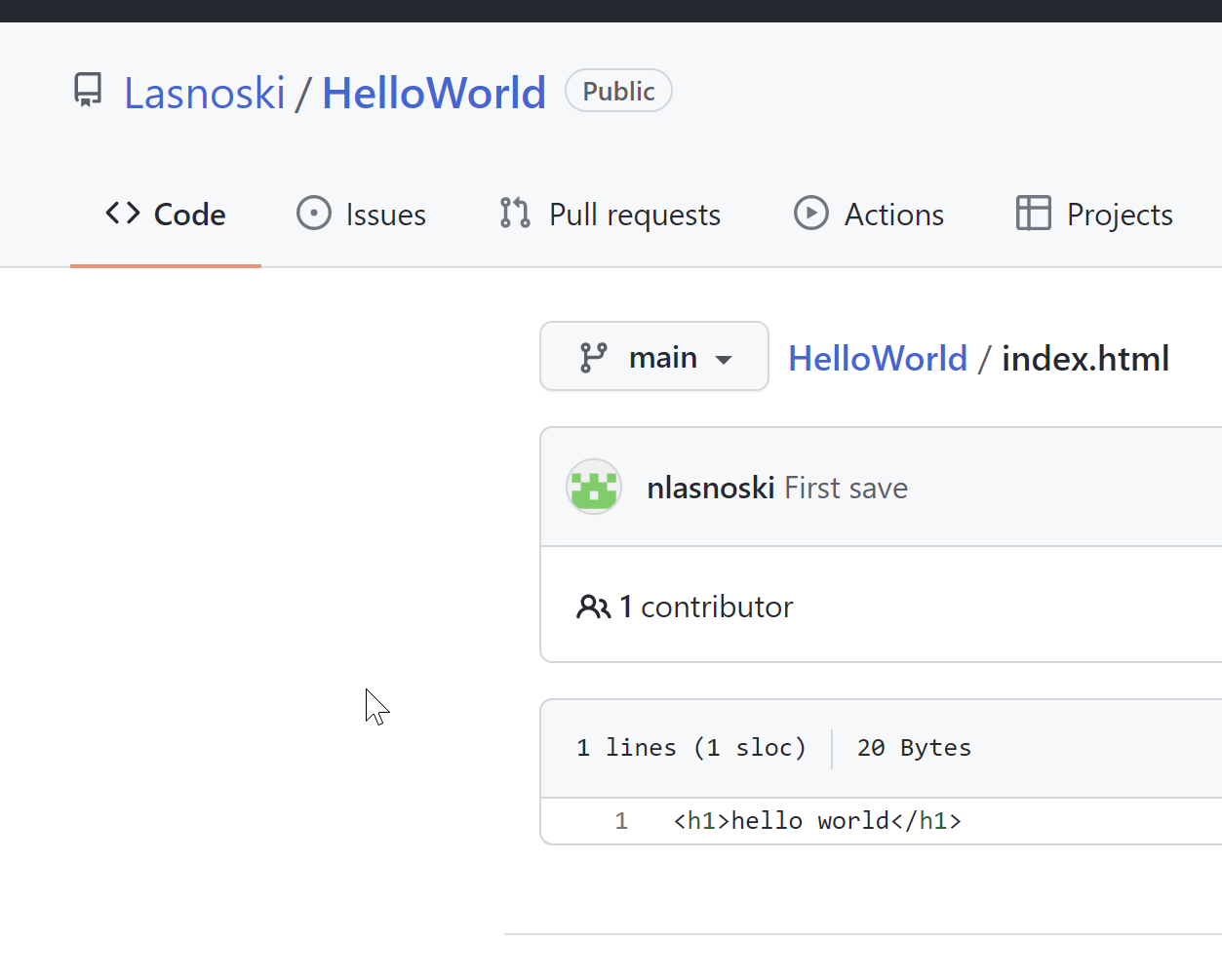Click the Issues circle-dot icon
1222x980 pixels.
[x=313, y=214]
